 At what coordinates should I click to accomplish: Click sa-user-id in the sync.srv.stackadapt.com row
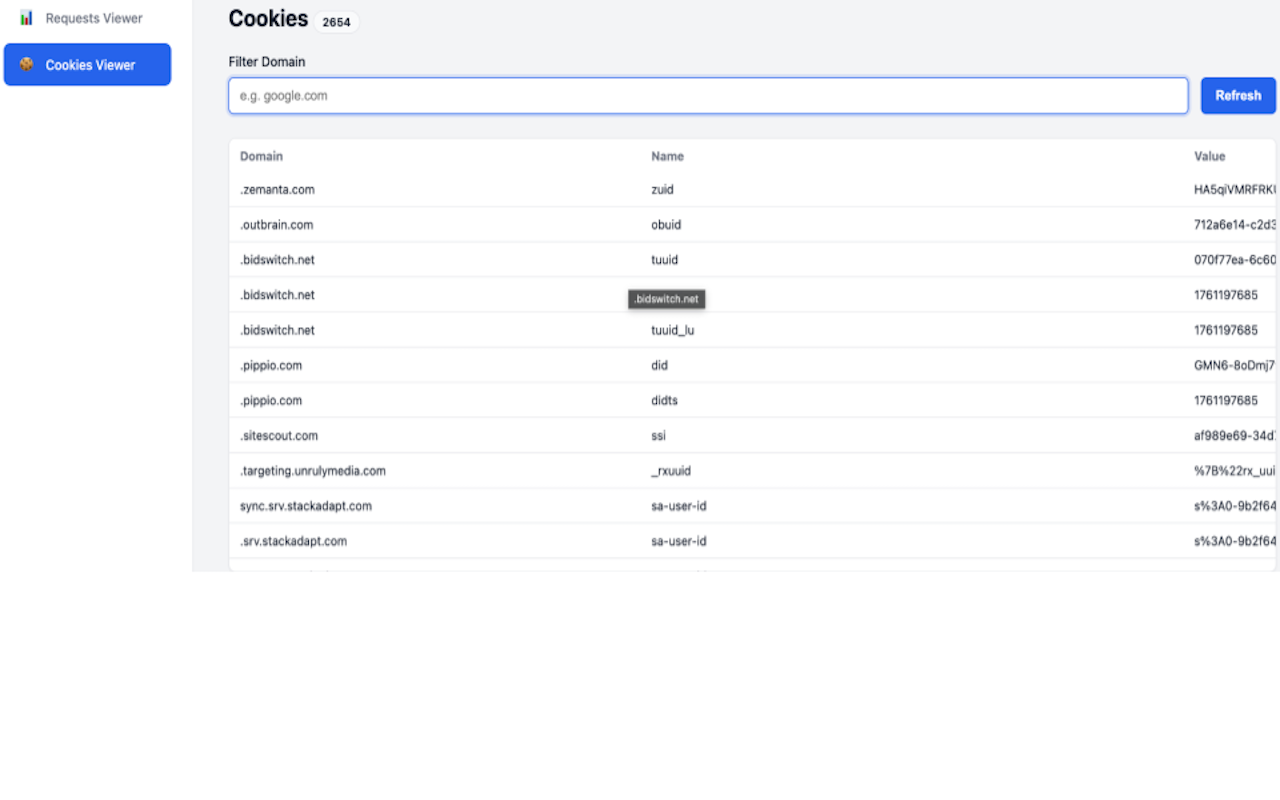click(679, 506)
